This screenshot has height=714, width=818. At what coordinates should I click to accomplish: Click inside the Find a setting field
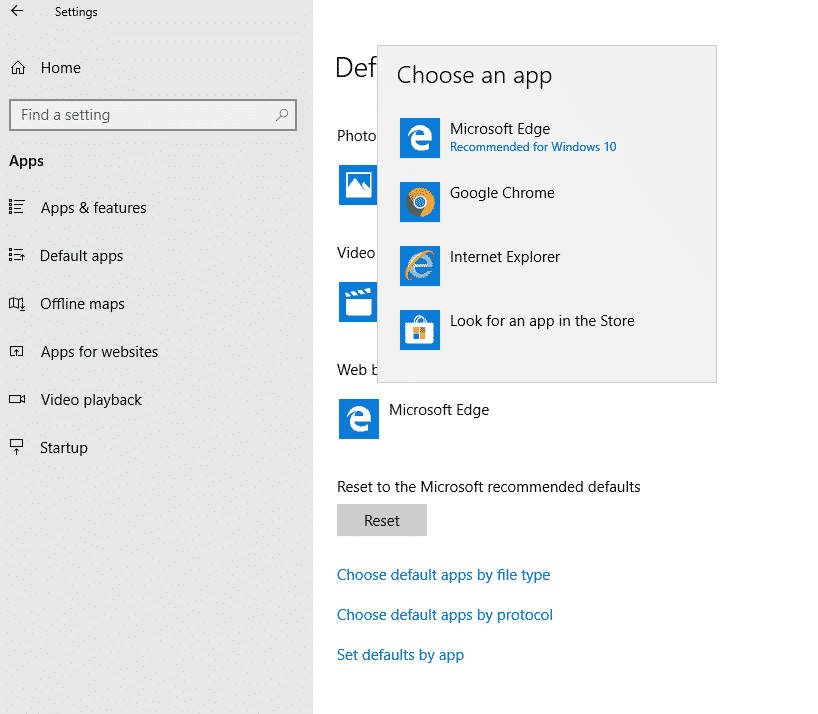(140, 115)
